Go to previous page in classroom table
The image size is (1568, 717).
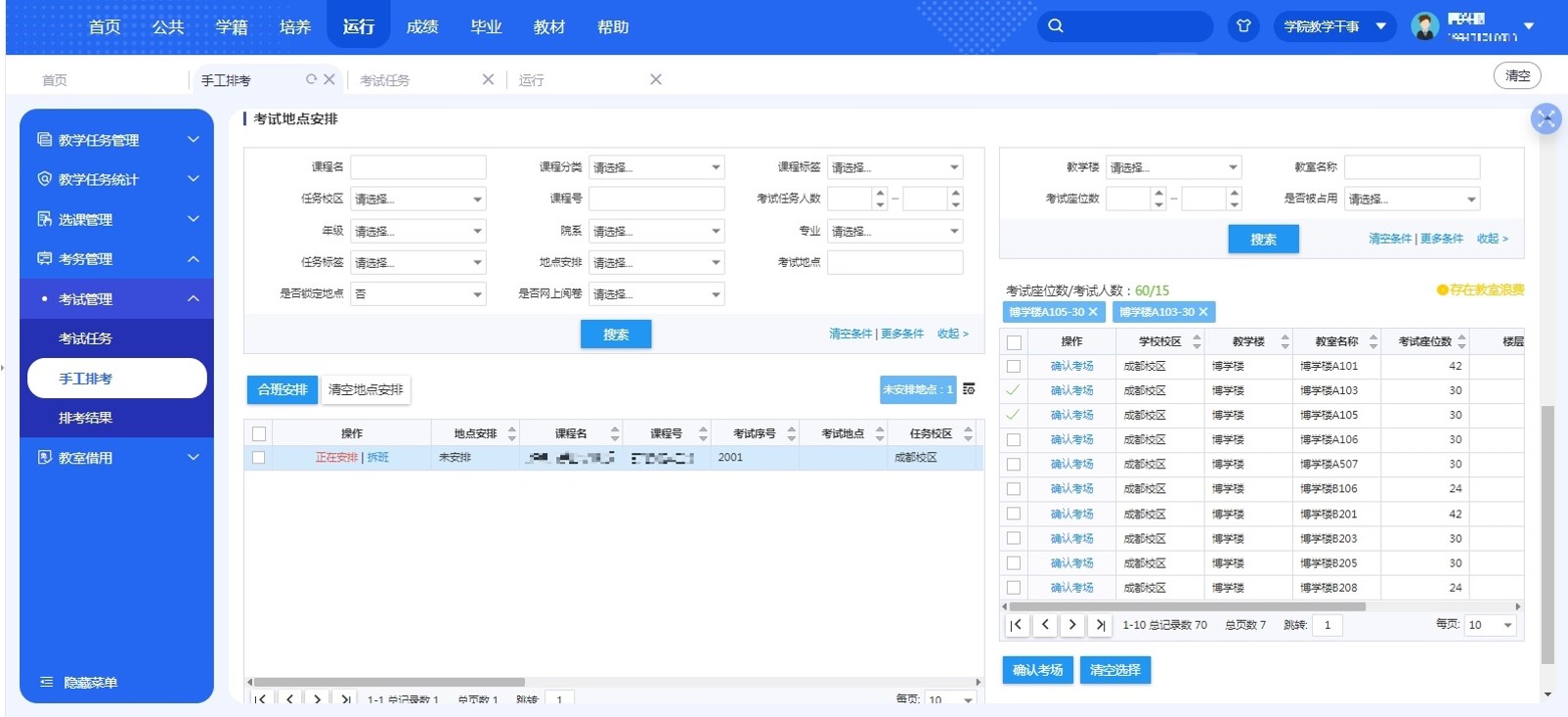coord(1045,625)
